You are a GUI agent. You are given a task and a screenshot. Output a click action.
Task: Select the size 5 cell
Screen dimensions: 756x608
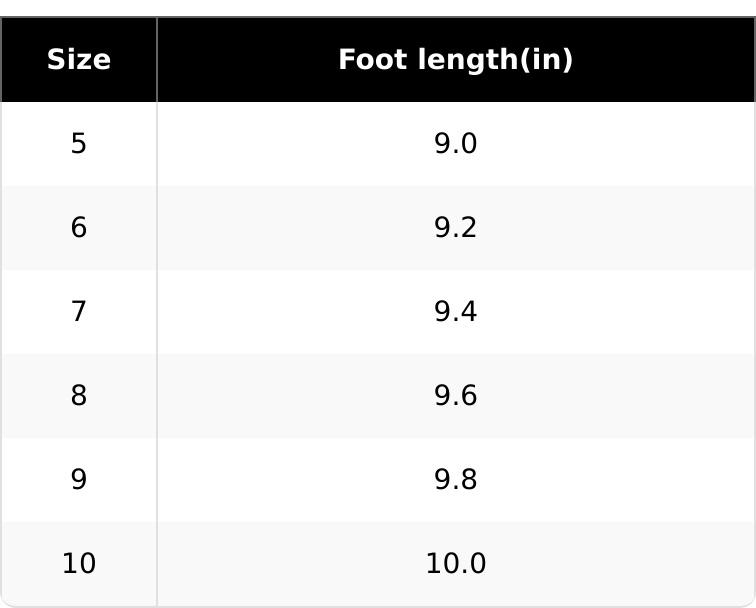coord(79,144)
